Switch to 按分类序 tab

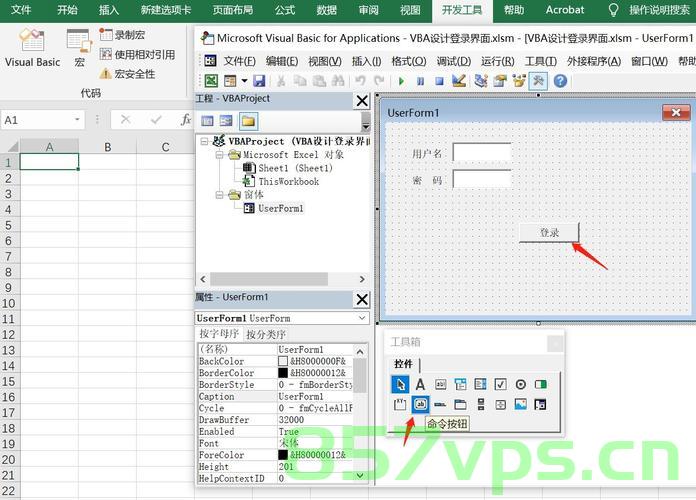[266, 334]
